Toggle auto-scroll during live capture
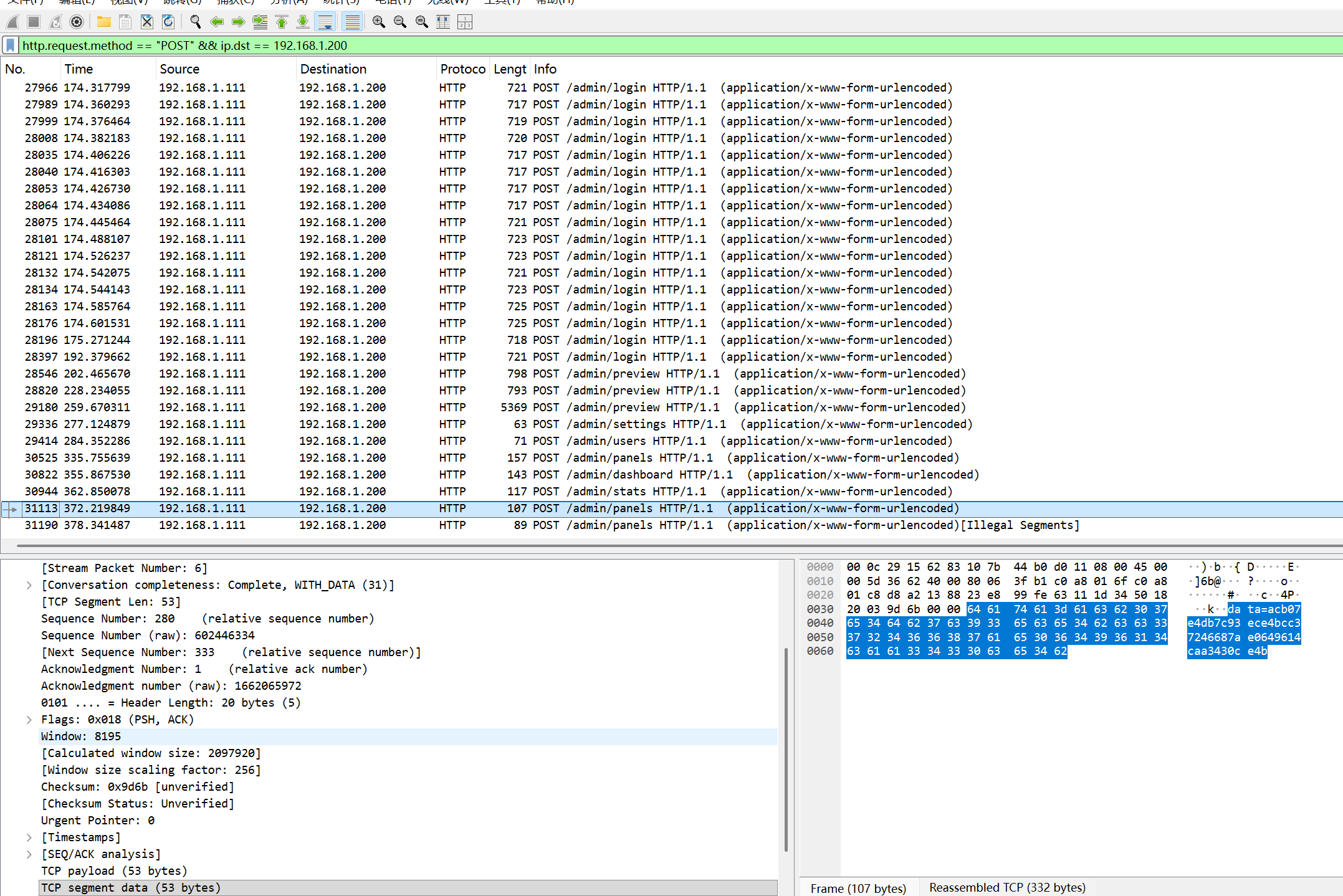 [x=325, y=22]
